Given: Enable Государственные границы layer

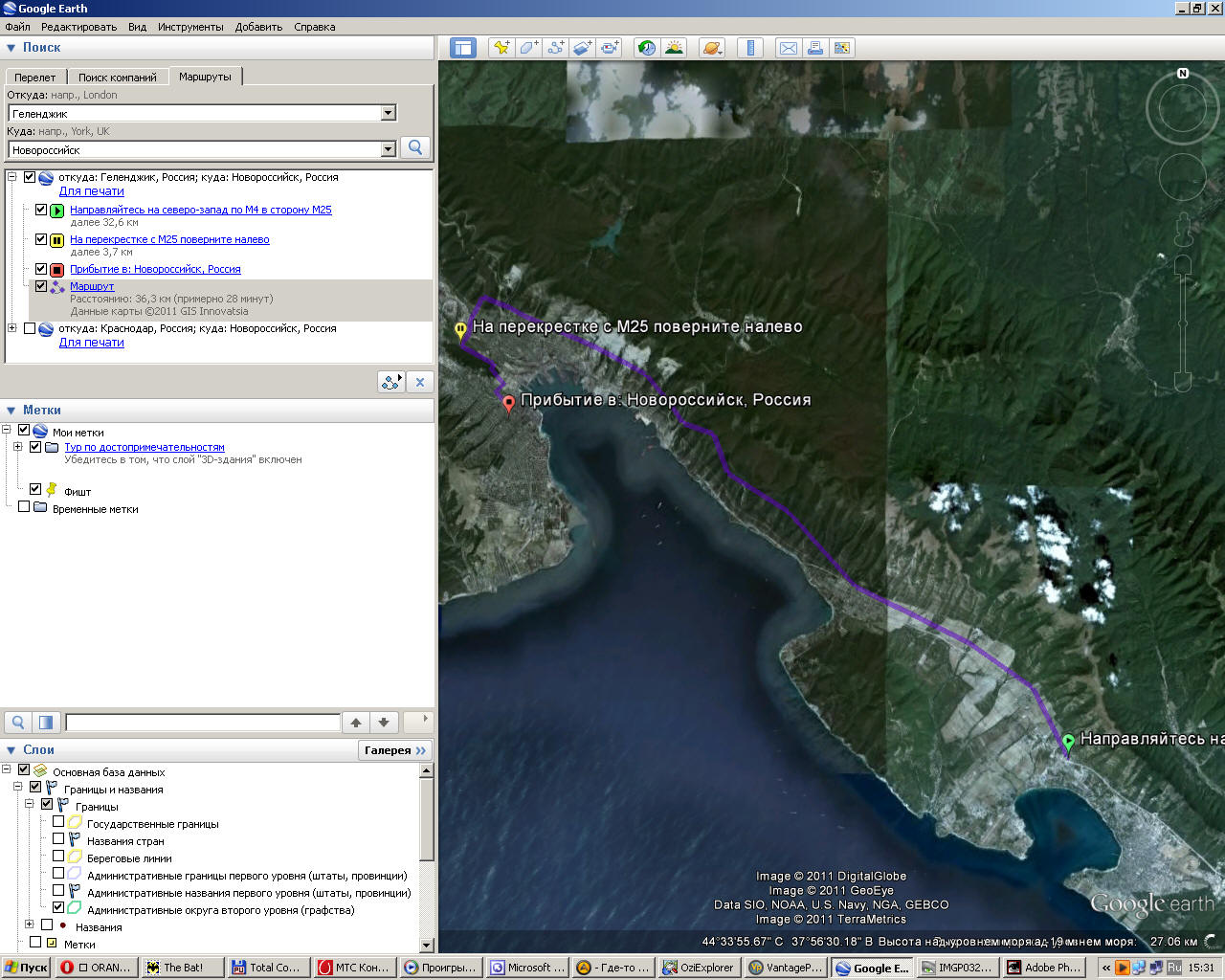Looking at the screenshot, I should (x=58, y=822).
